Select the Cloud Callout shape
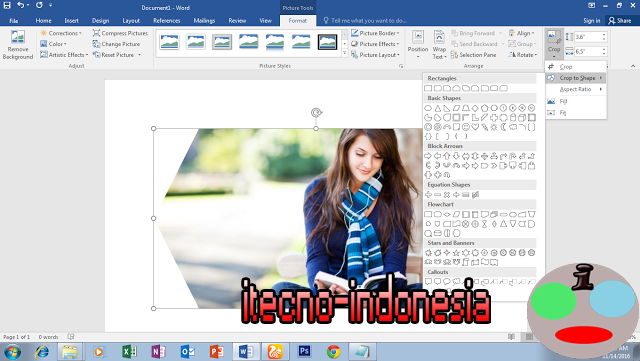The height and width of the screenshot is (361, 640). tap(456, 281)
